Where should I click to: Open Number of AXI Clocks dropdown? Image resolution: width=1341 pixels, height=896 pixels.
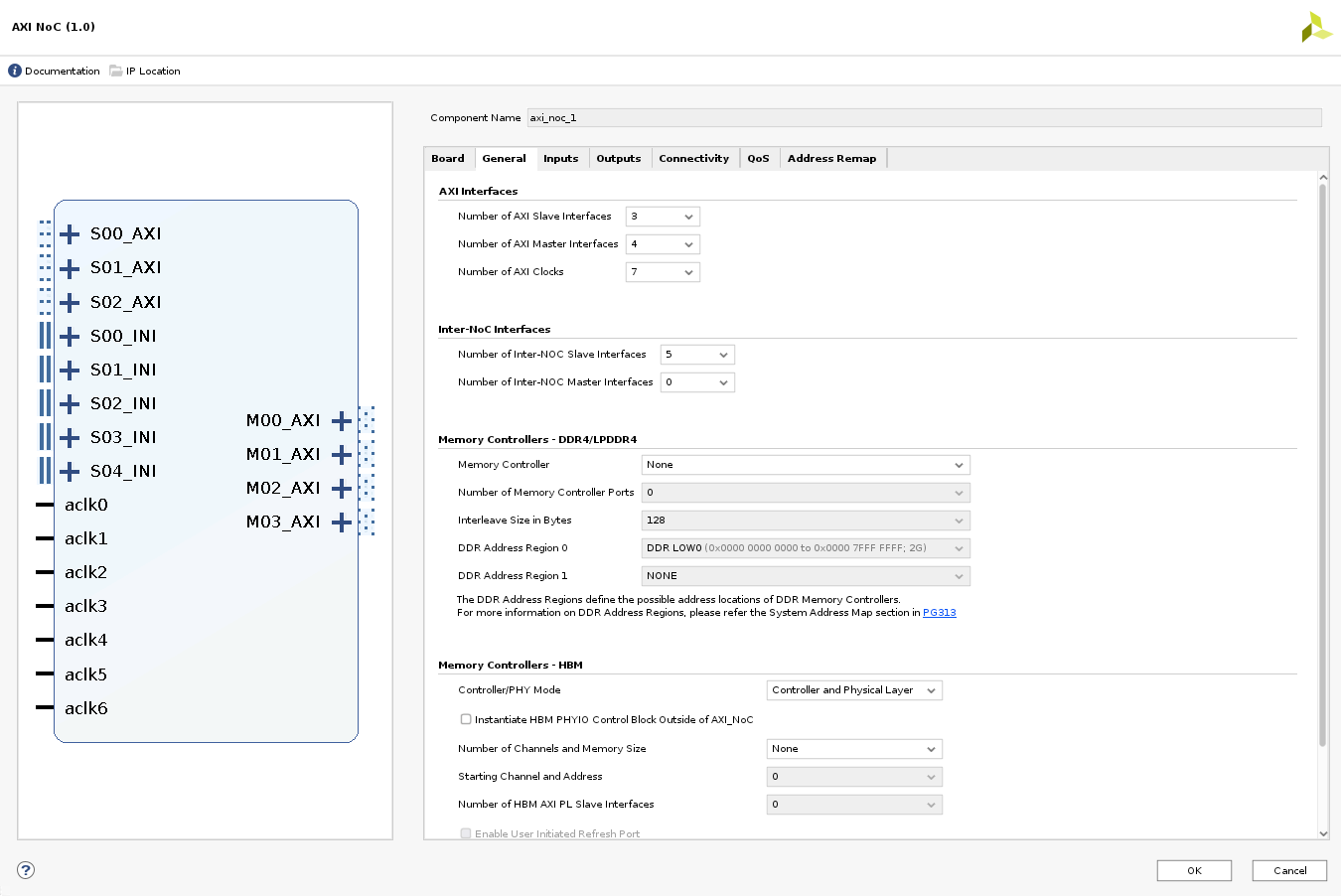[x=663, y=272]
